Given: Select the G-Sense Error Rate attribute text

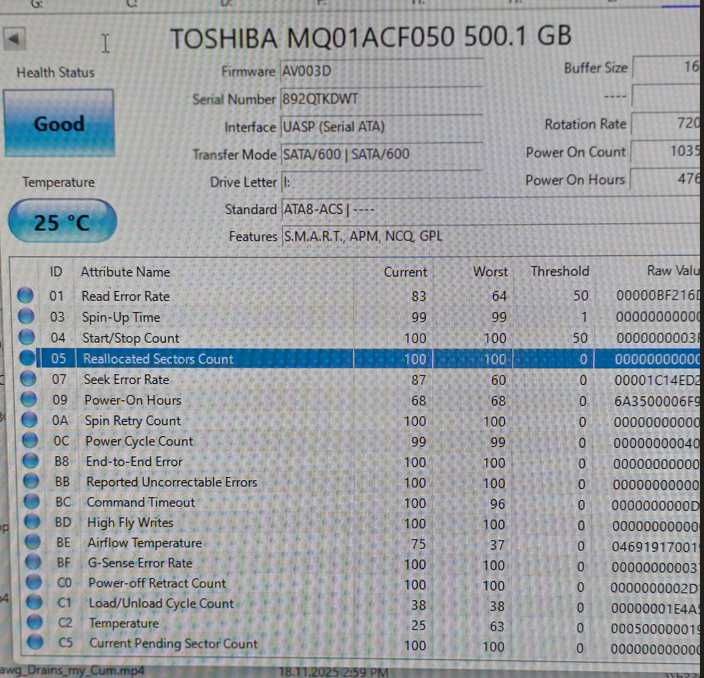Looking at the screenshot, I should click(140, 563).
